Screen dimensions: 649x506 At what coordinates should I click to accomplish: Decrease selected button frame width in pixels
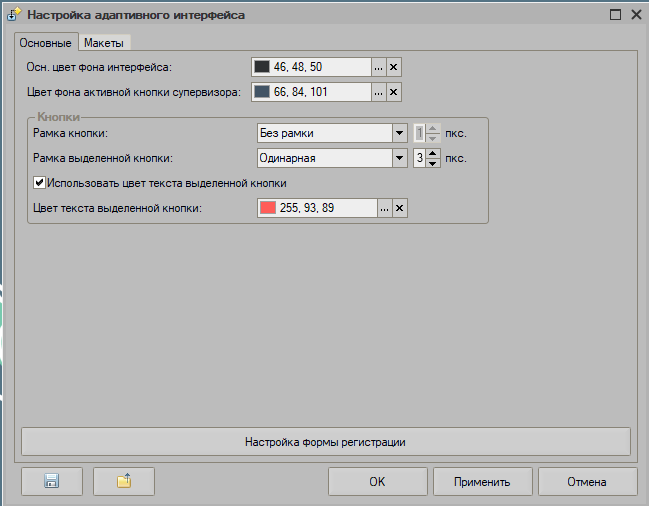pyautogui.click(x=433, y=163)
